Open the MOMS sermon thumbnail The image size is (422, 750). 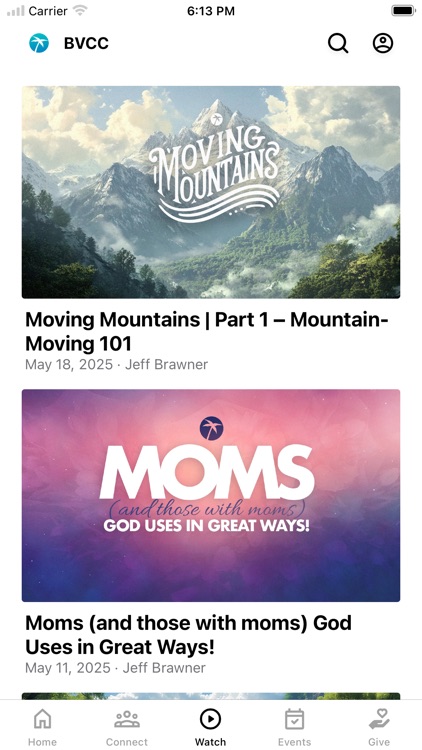211,495
